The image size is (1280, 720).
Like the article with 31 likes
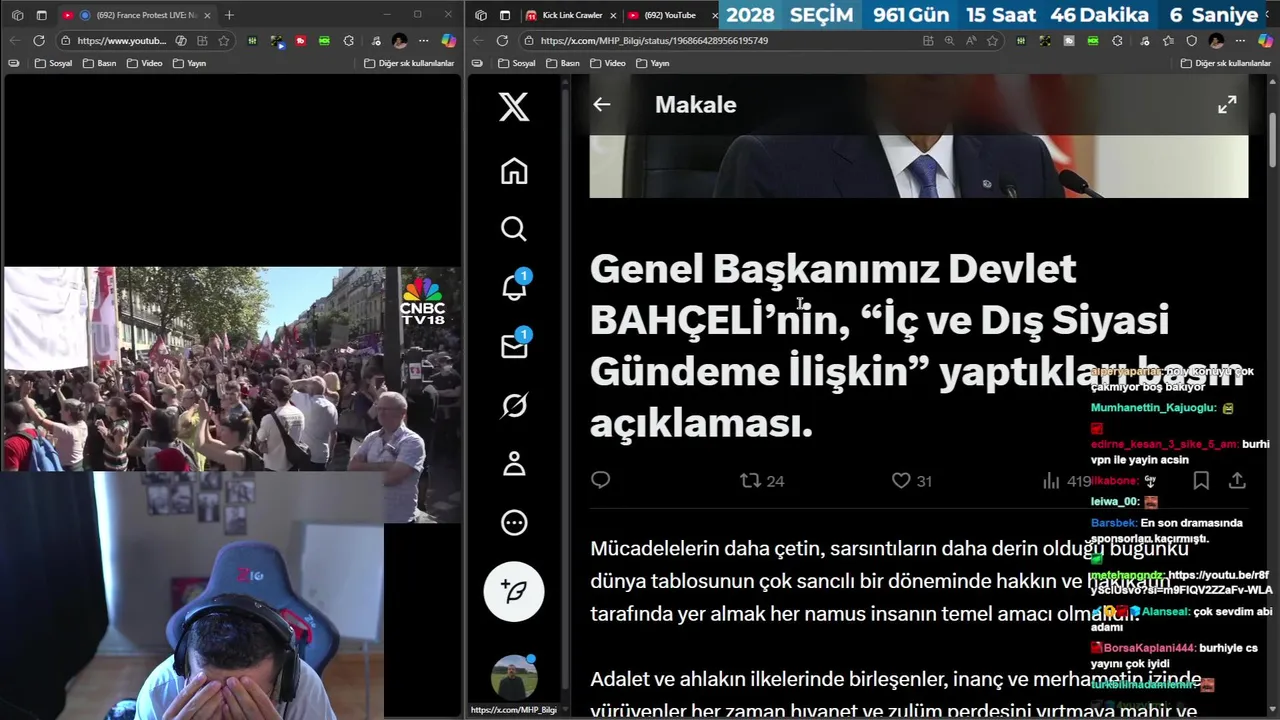pyautogui.click(x=911, y=481)
